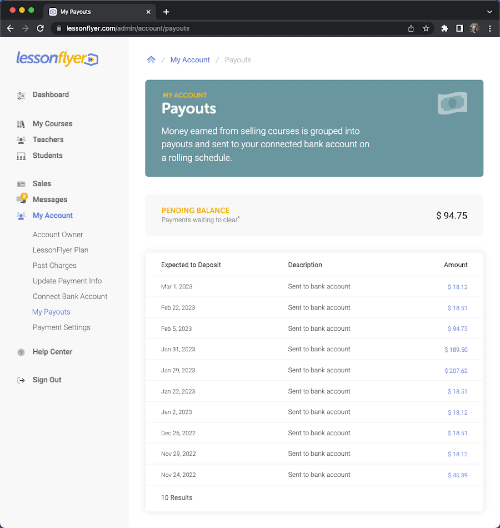Image resolution: width=500 pixels, height=528 pixels.
Task: Open the browser extensions puzzle icon
Action: (444, 29)
